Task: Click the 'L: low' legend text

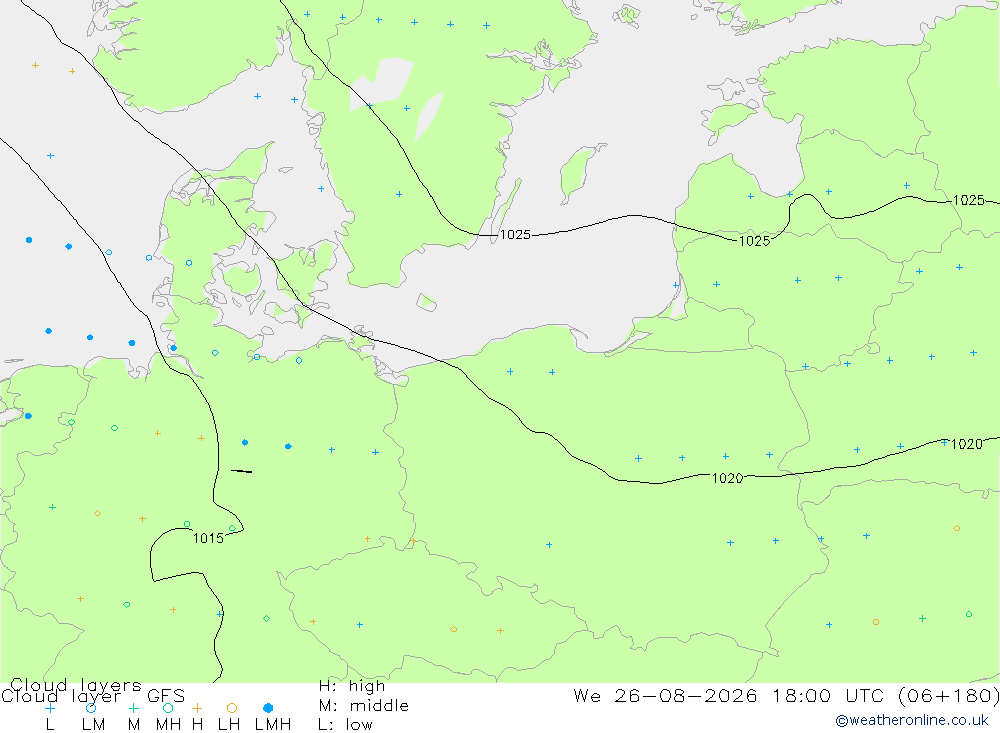Action: tap(345, 725)
